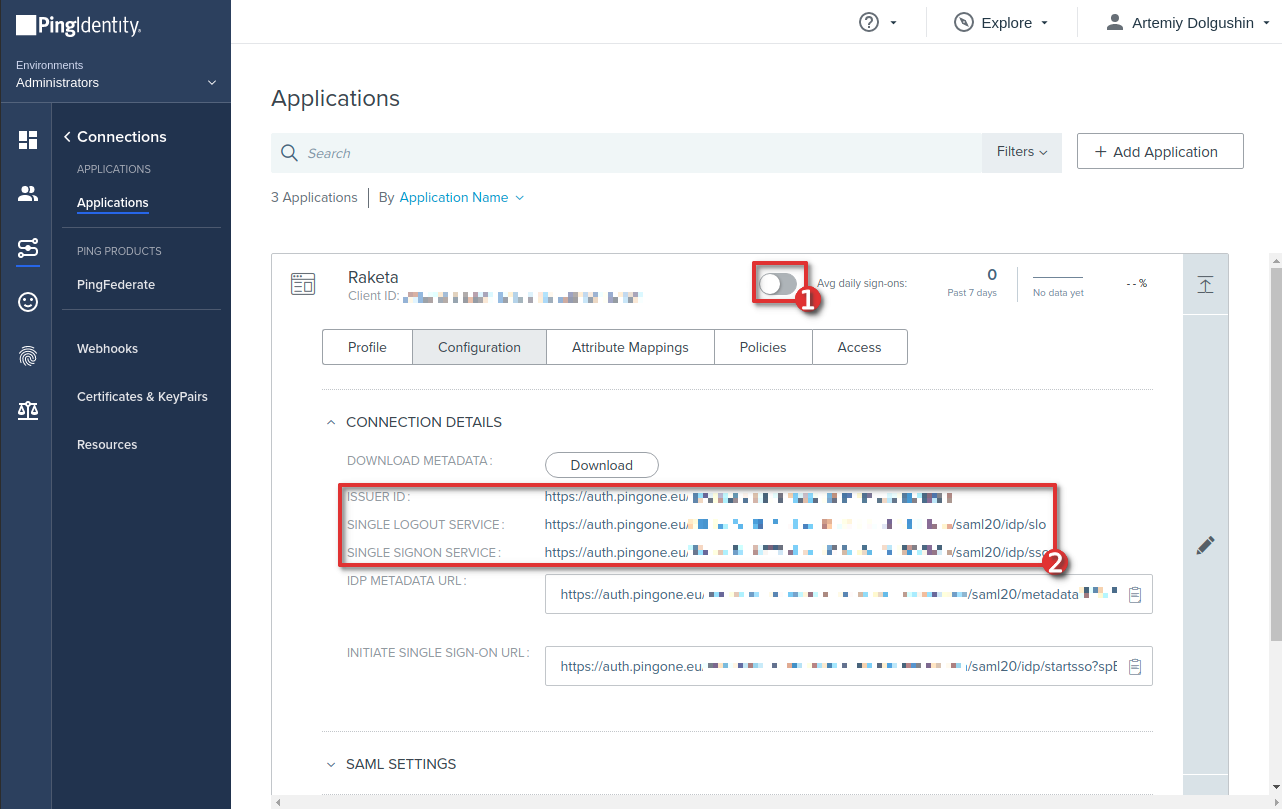1282x809 pixels.
Task: Switch to the Access tab
Action: coord(859,347)
